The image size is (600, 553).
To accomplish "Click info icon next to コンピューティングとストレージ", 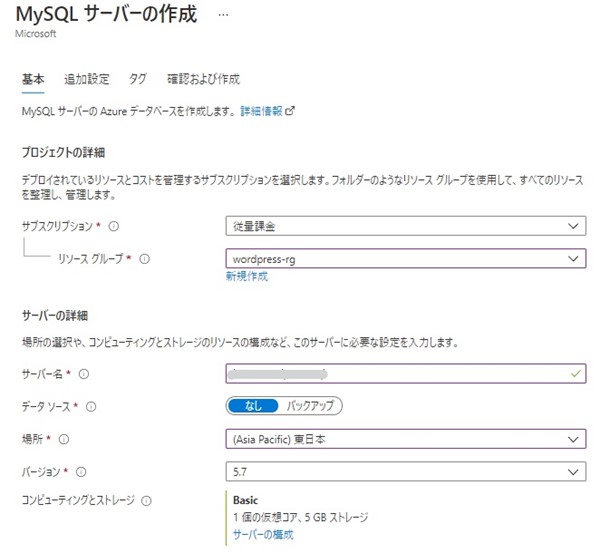I will click(x=147, y=501).
